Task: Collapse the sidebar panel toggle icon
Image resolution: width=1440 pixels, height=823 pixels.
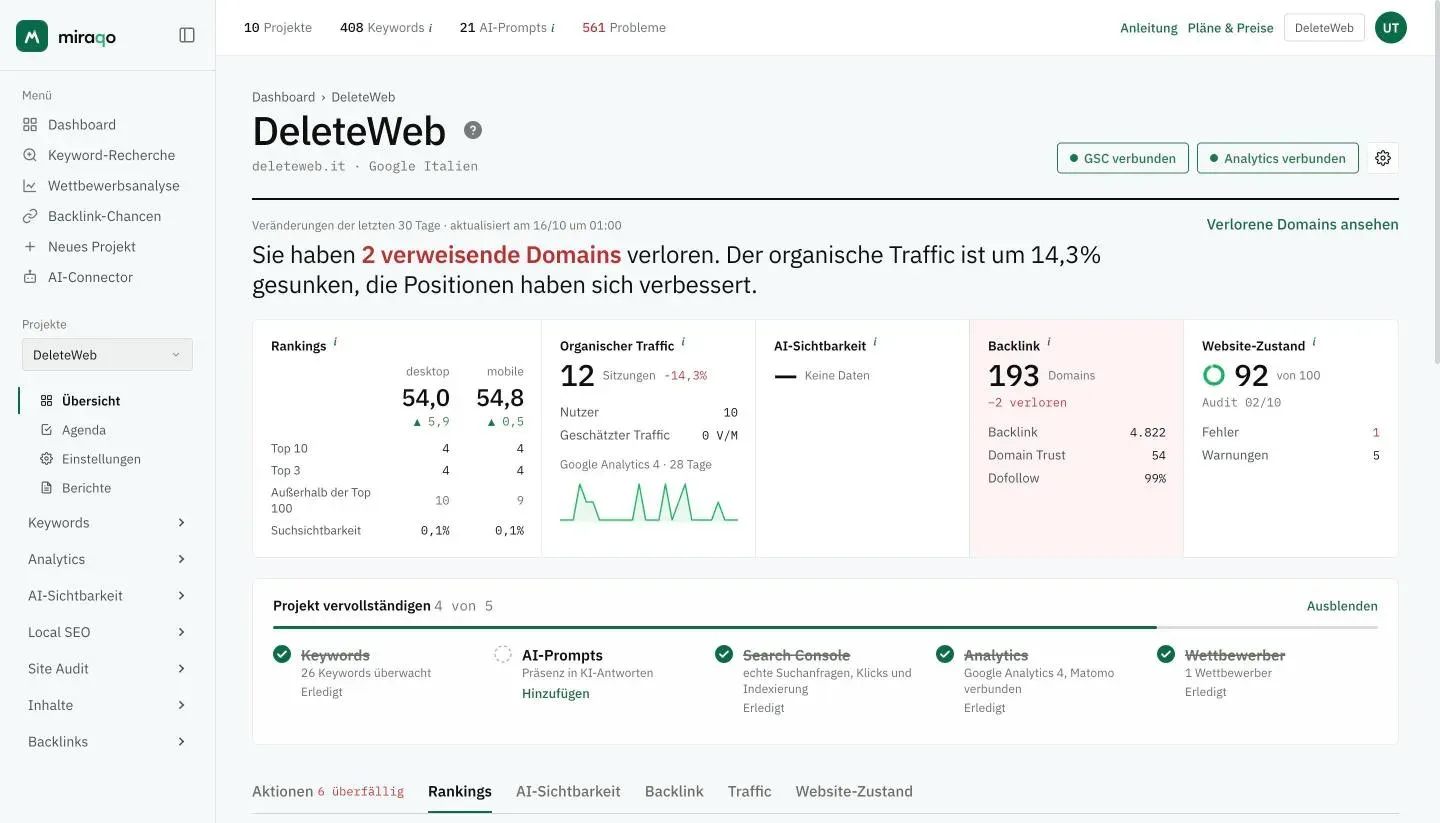Action: 187,35
